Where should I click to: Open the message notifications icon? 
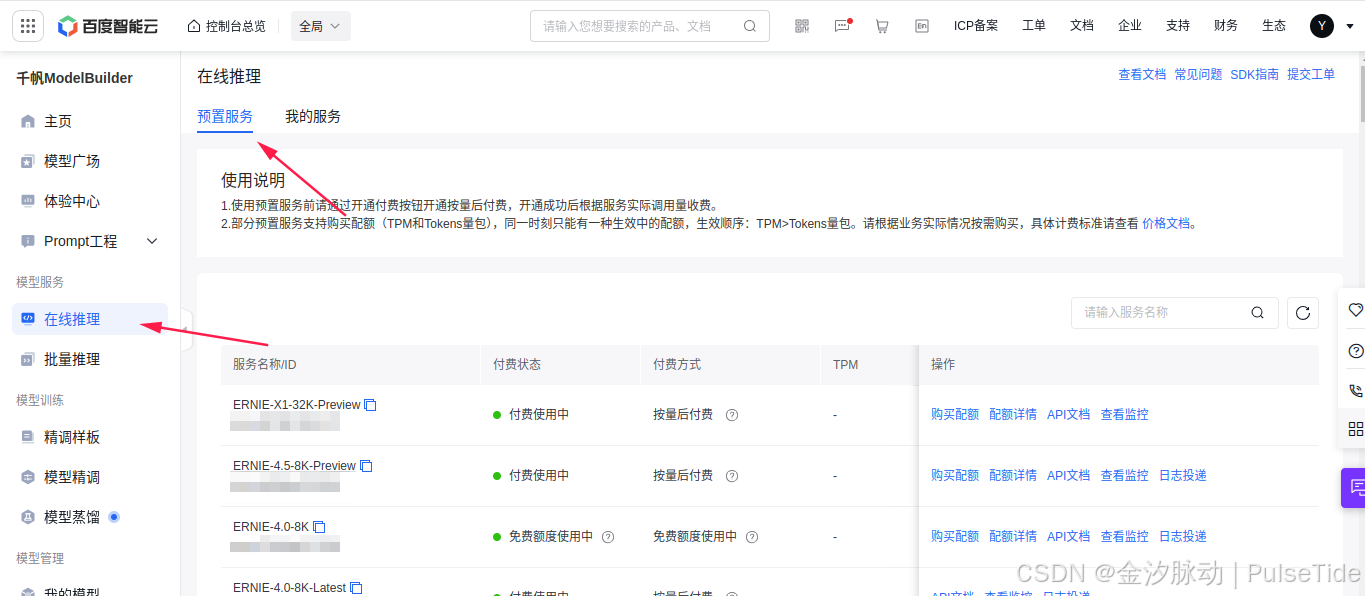[842, 26]
